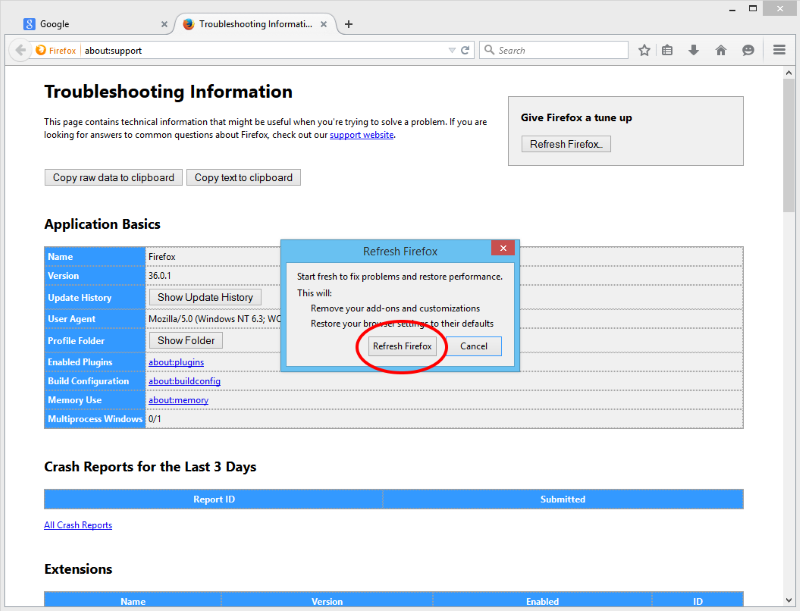The width and height of the screenshot is (800, 611).
Task: Go to the Home page icon
Action: click(721, 50)
